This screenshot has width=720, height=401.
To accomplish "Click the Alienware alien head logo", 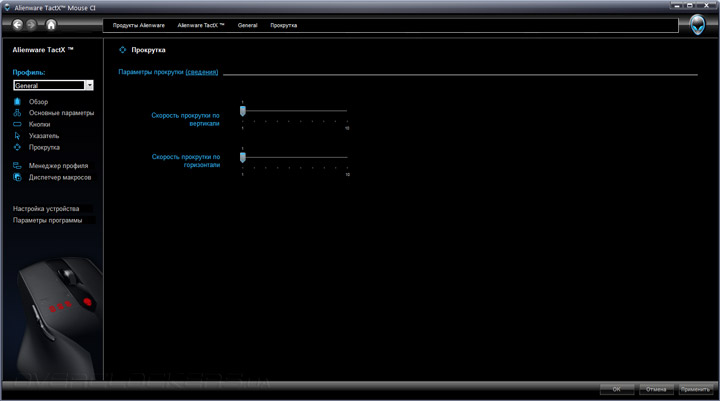I will (x=698, y=25).
